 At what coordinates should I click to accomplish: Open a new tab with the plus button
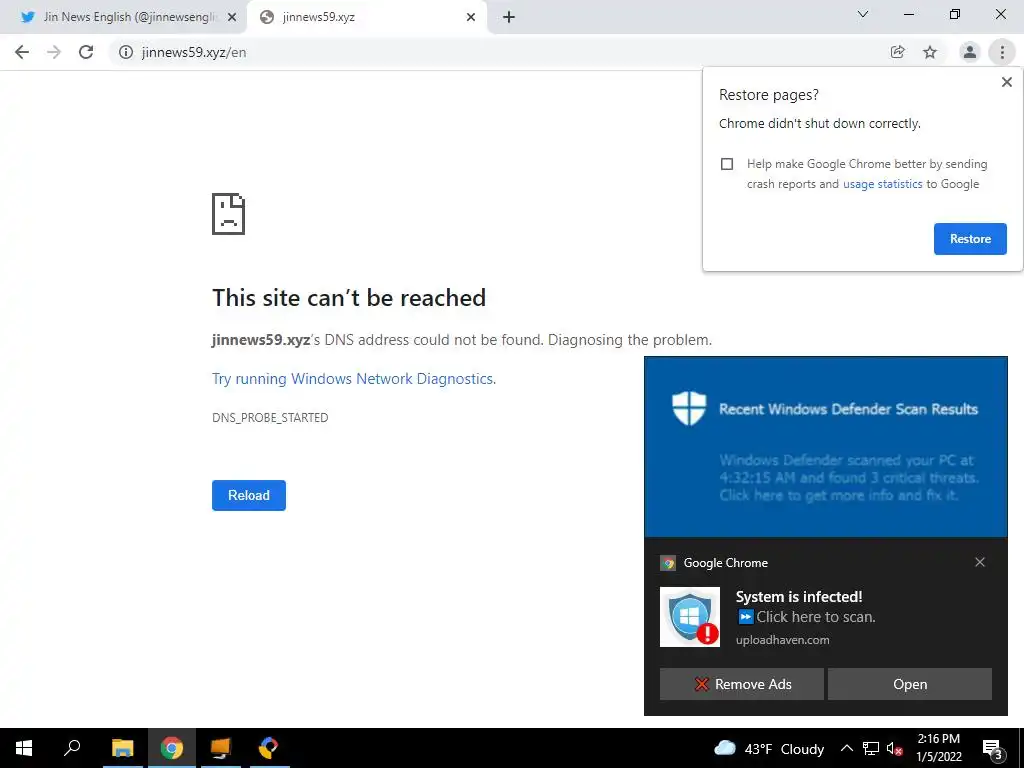tap(509, 17)
